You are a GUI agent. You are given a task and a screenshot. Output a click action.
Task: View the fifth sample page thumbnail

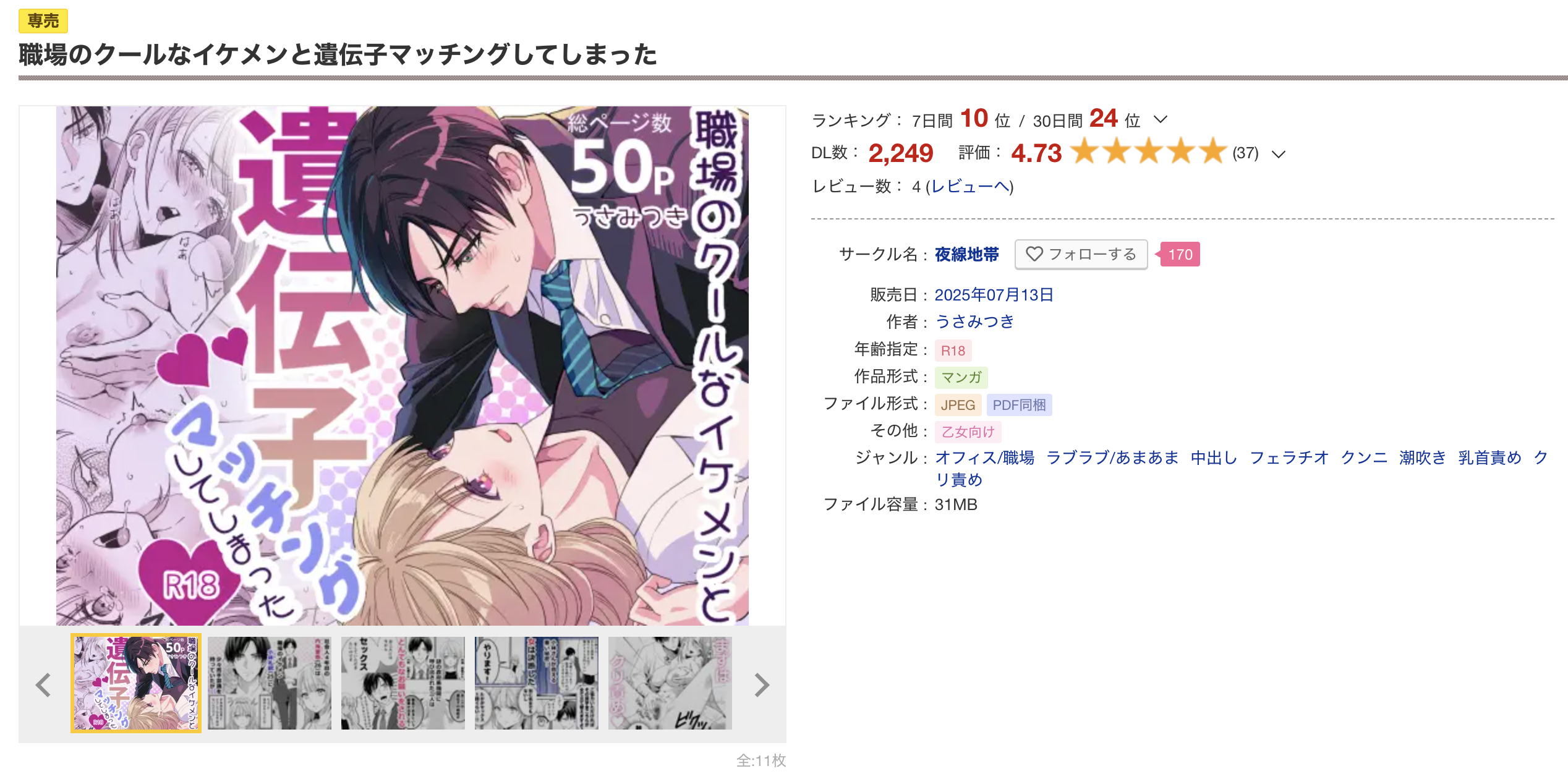pos(670,683)
